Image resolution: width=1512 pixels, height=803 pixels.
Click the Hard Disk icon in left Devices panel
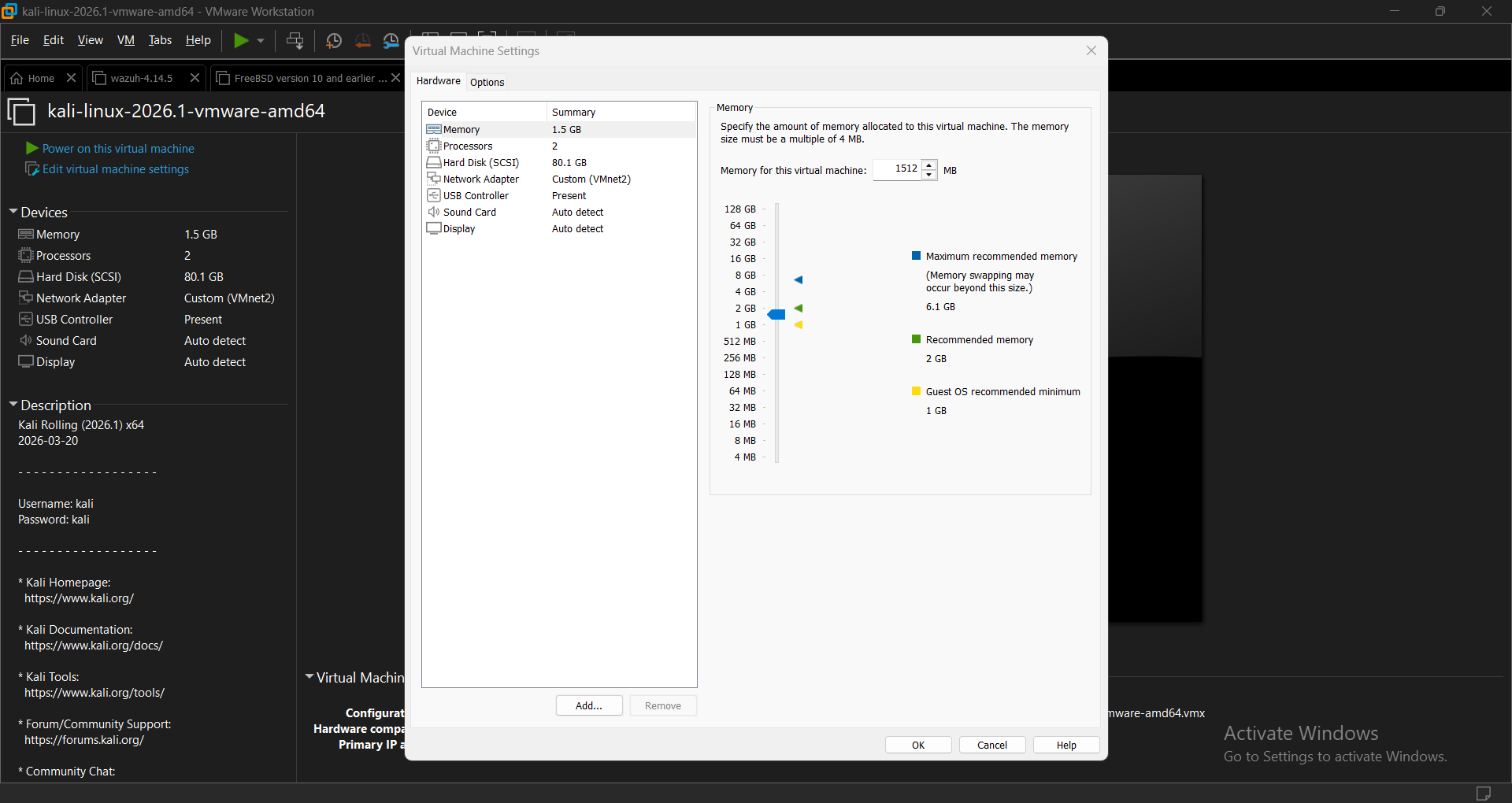26,276
